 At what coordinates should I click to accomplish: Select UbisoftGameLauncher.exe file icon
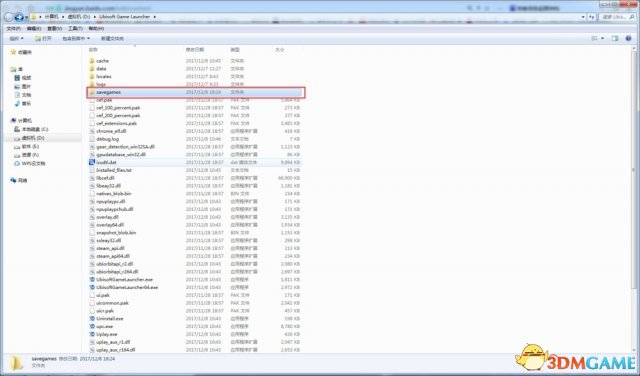[x=92, y=280]
